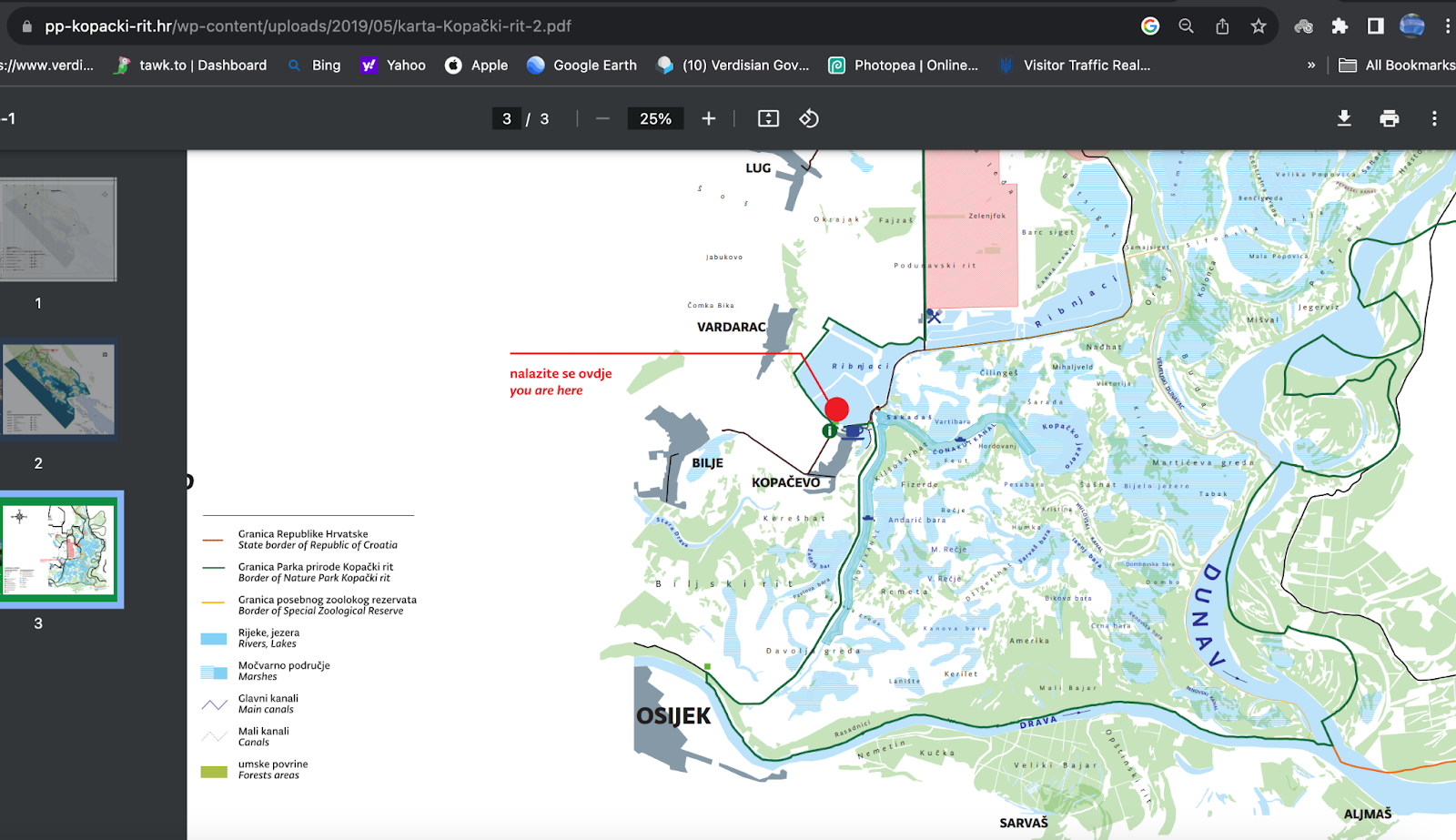Open the verdi bookmark at the bar's start

point(47,66)
